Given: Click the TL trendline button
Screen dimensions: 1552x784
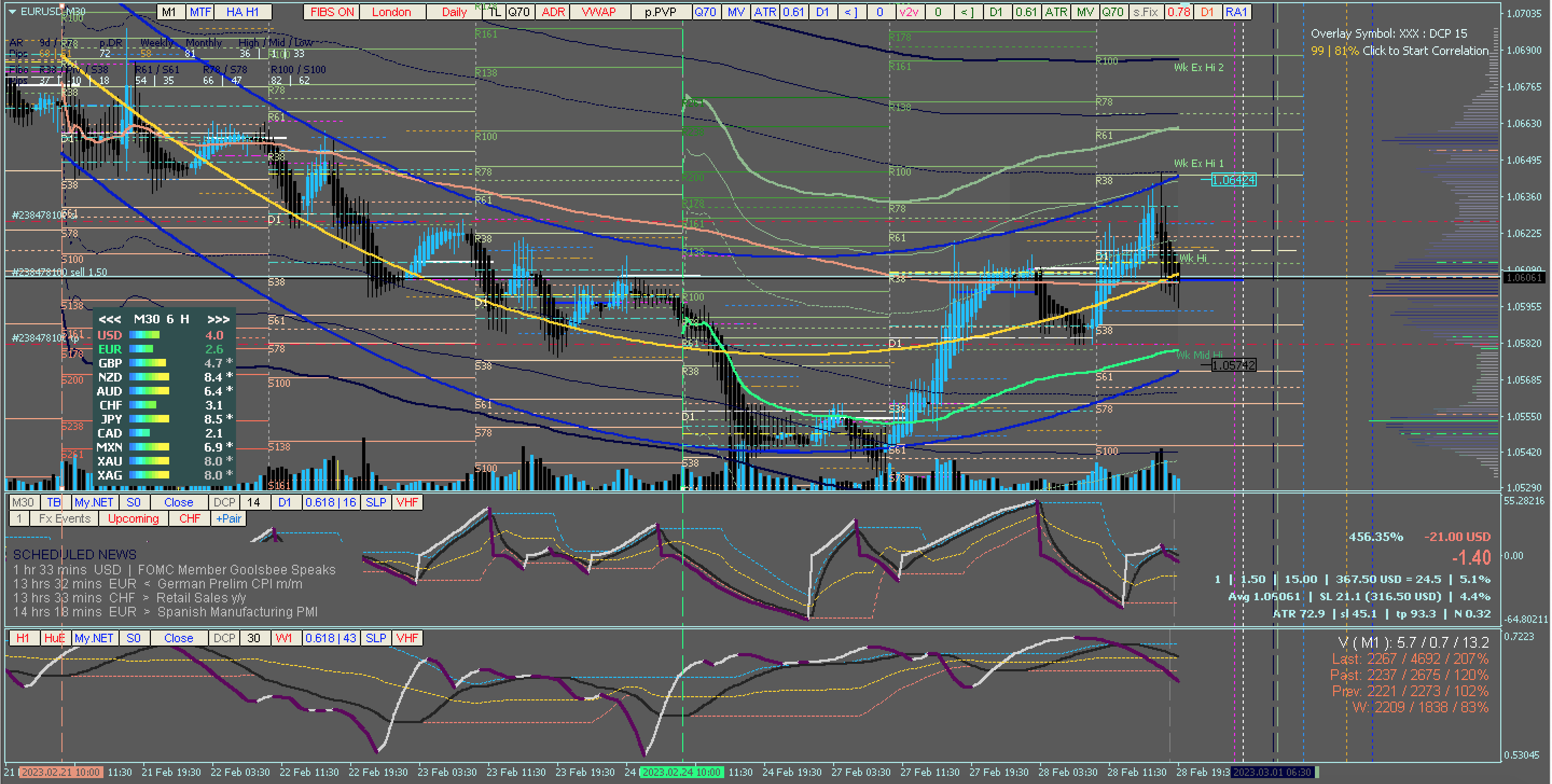Looking at the screenshot, I should point(494,12).
